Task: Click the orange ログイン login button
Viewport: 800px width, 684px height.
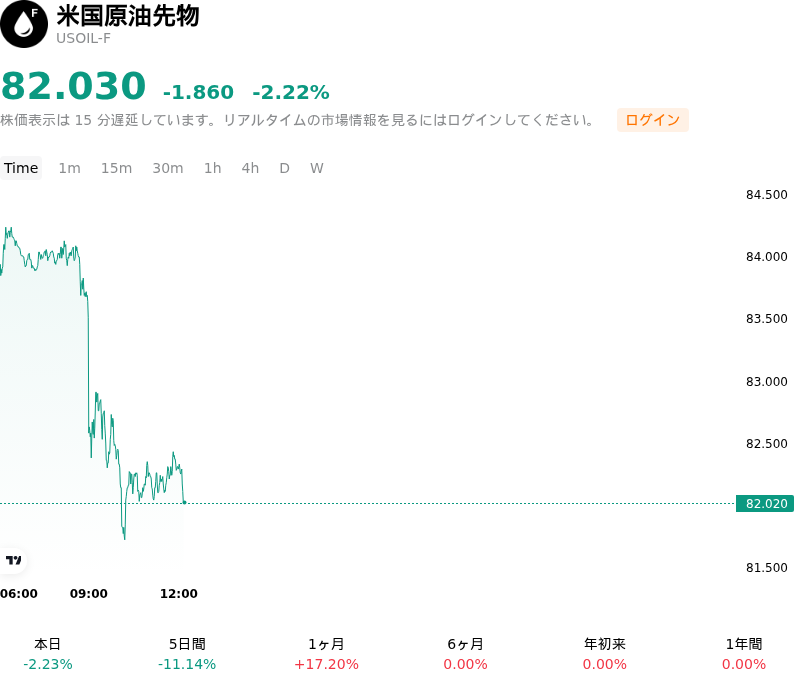Action: point(653,120)
